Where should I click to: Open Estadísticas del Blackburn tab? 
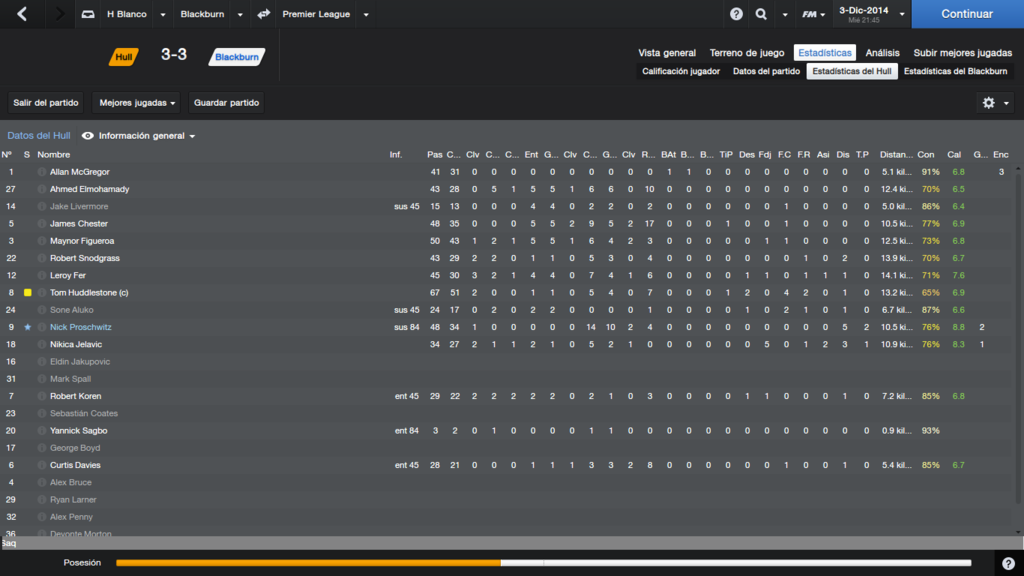[955, 71]
